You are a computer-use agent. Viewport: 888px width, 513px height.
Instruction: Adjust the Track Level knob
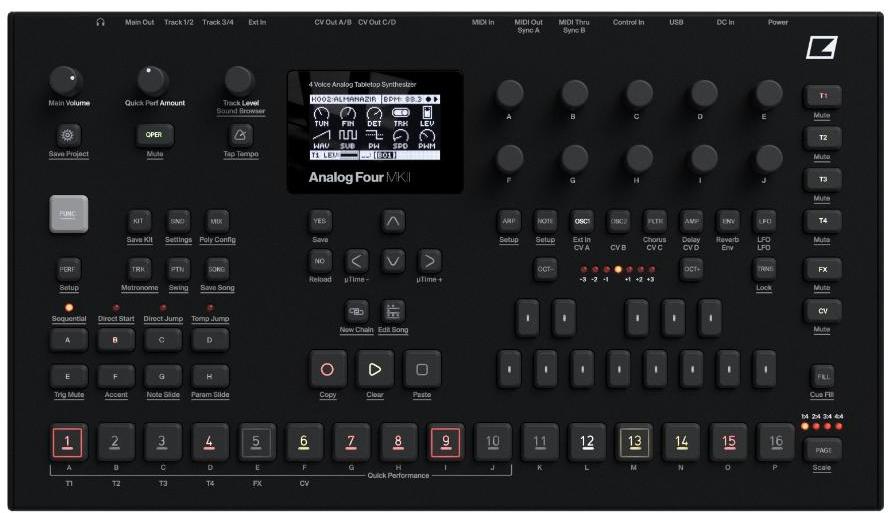pos(240,81)
